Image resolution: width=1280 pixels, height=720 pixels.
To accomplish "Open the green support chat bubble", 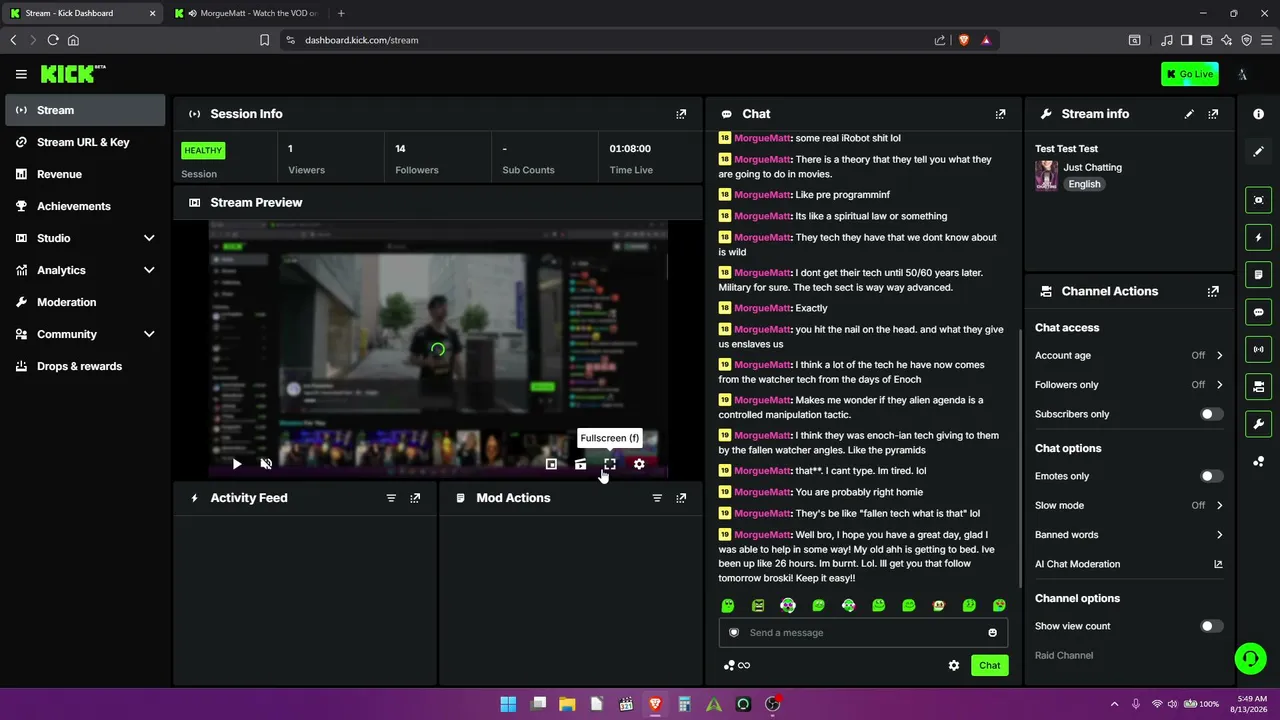I will [1250, 658].
